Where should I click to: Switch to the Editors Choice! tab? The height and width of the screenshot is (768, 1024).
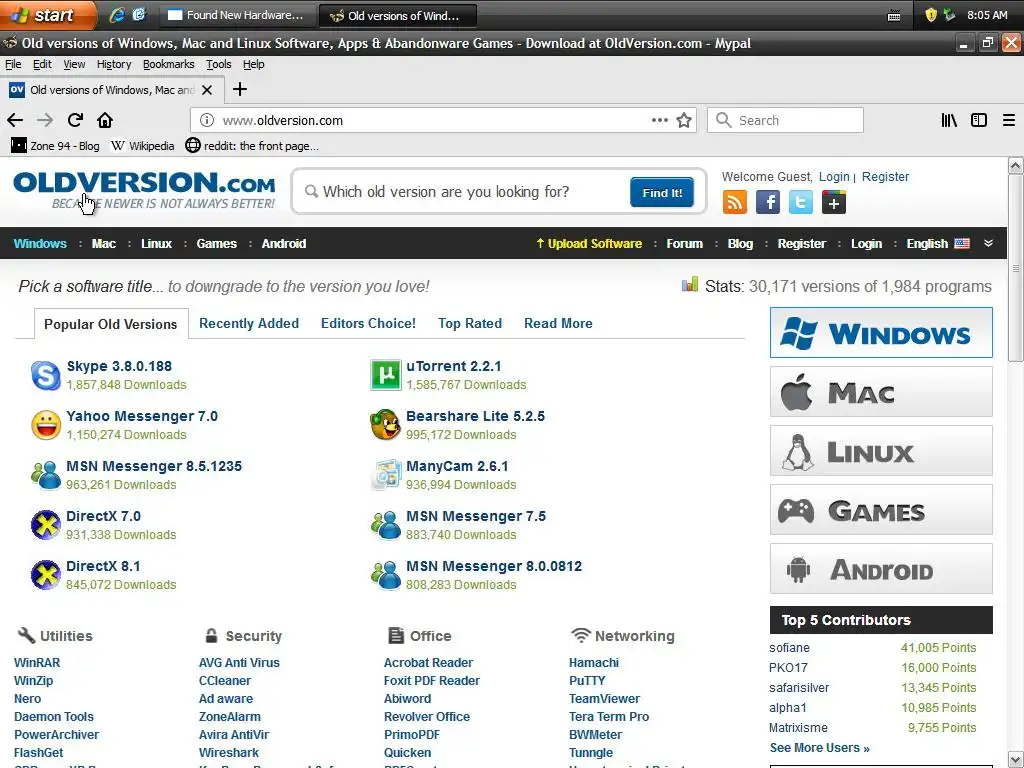pyautogui.click(x=368, y=323)
